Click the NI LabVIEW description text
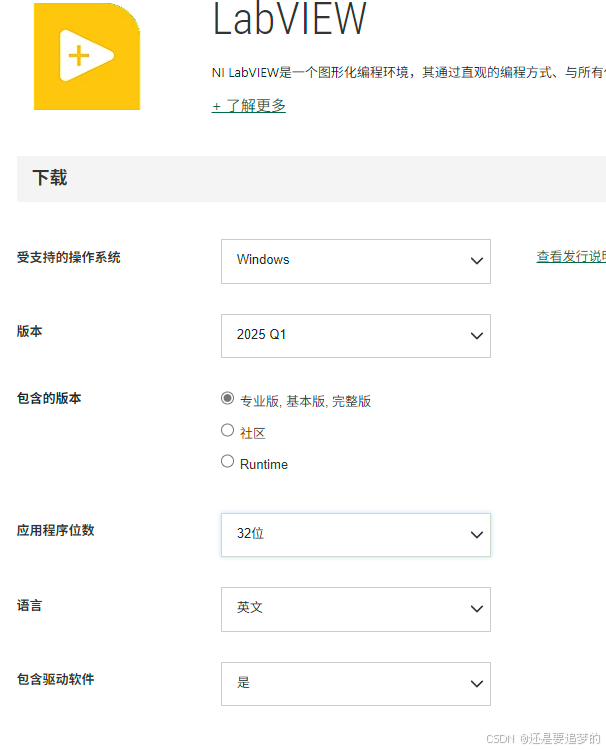Viewport: 606px width, 750px height. pos(409,73)
